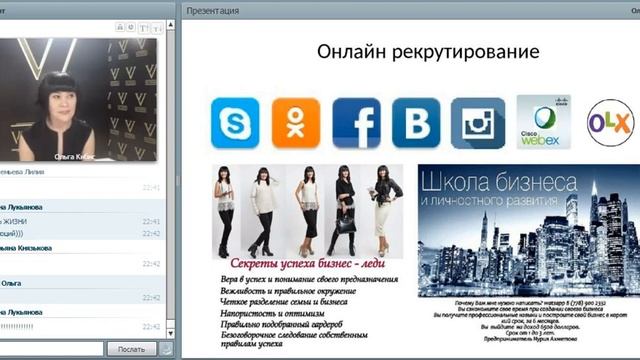Increase chat font size with large T icon

(x=144, y=28)
